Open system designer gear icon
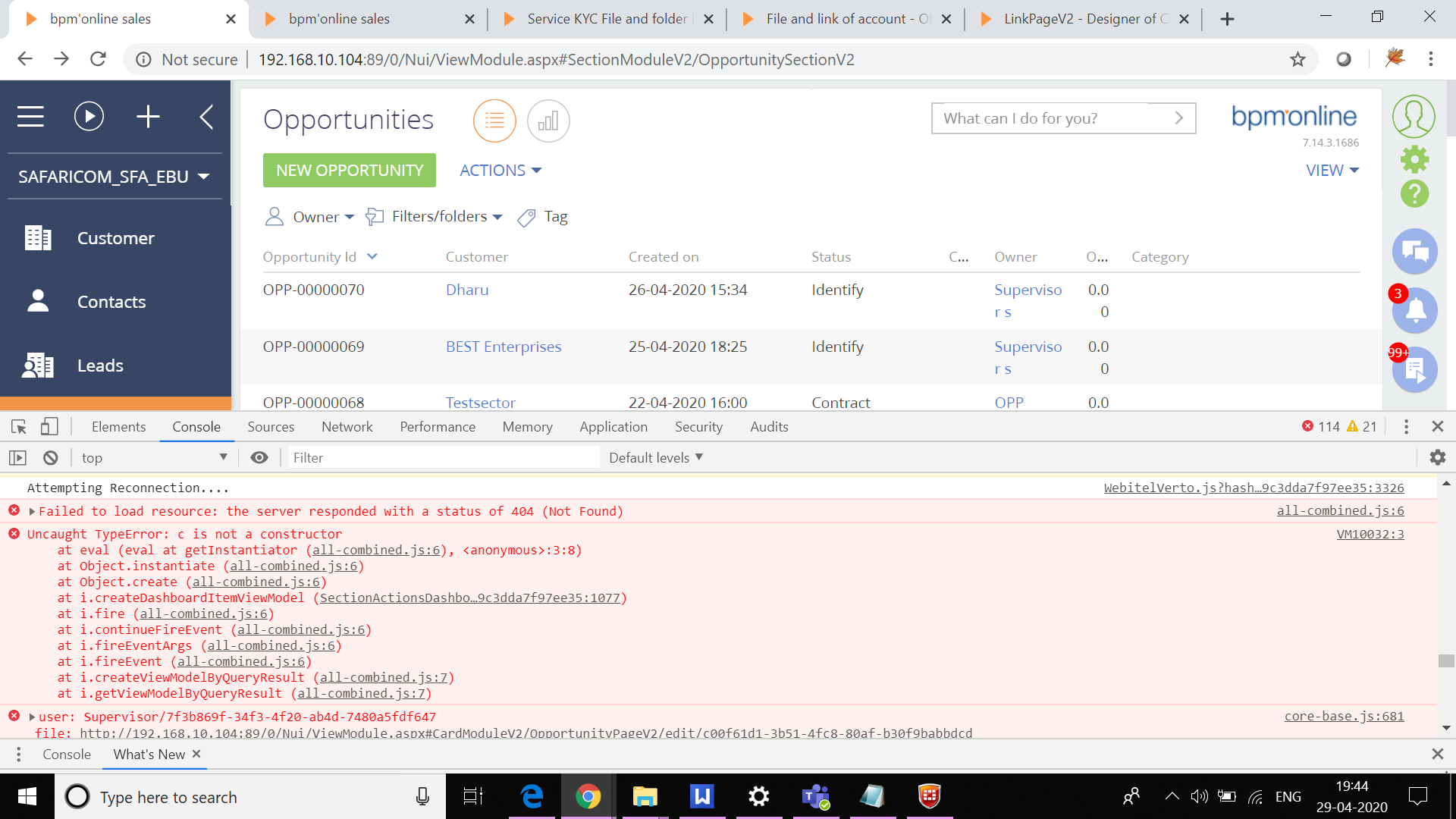 (1414, 159)
